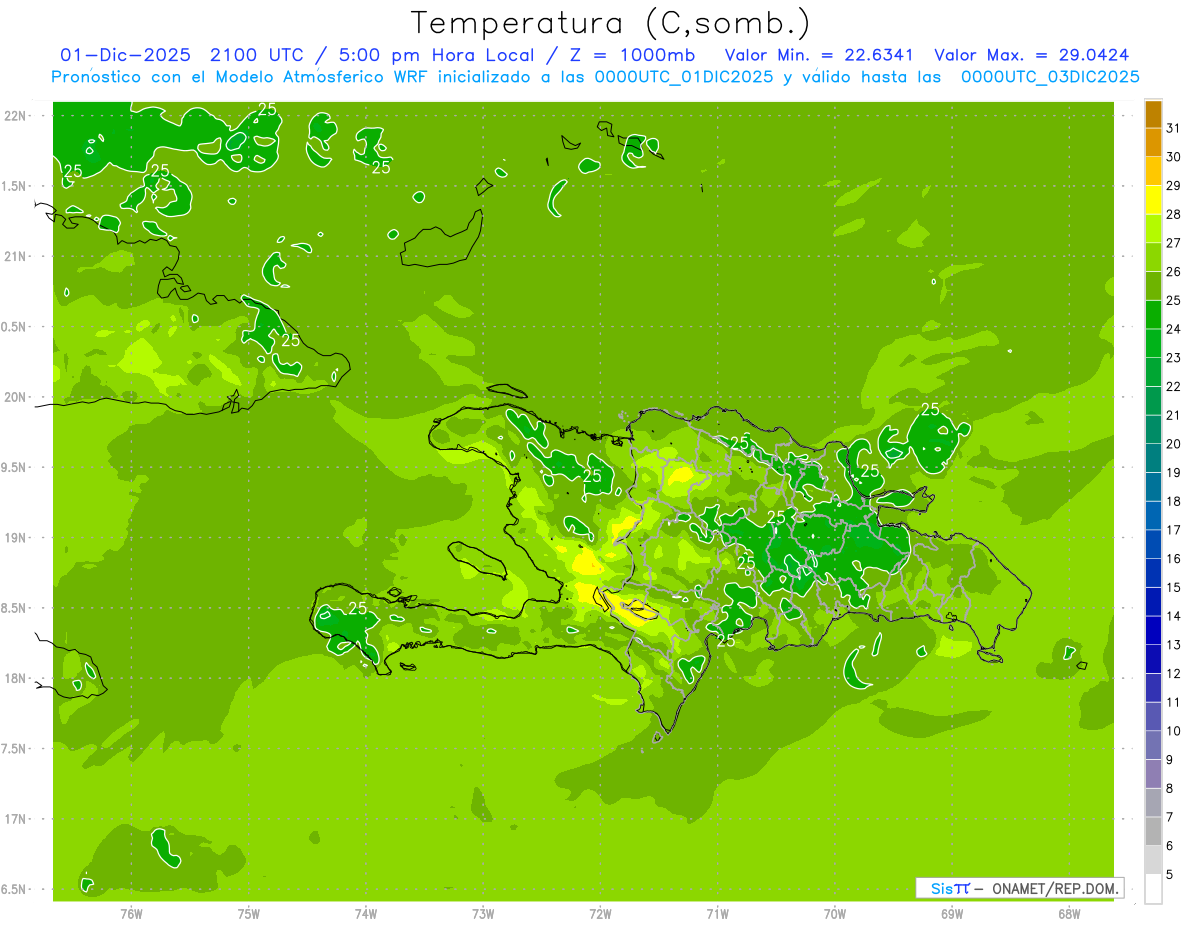Click color bar label '5'
This screenshot has height=927, width=1200.
pyautogui.click(x=1170, y=875)
